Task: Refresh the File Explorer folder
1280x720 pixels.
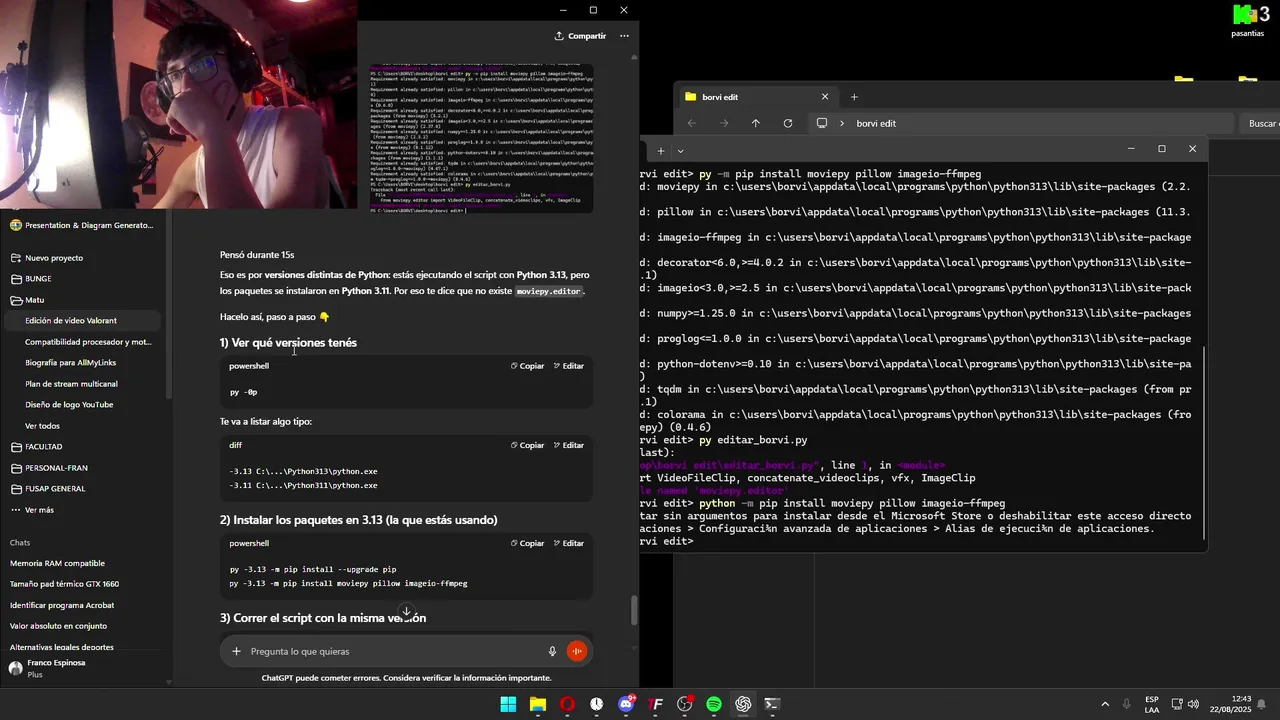Action: [788, 123]
